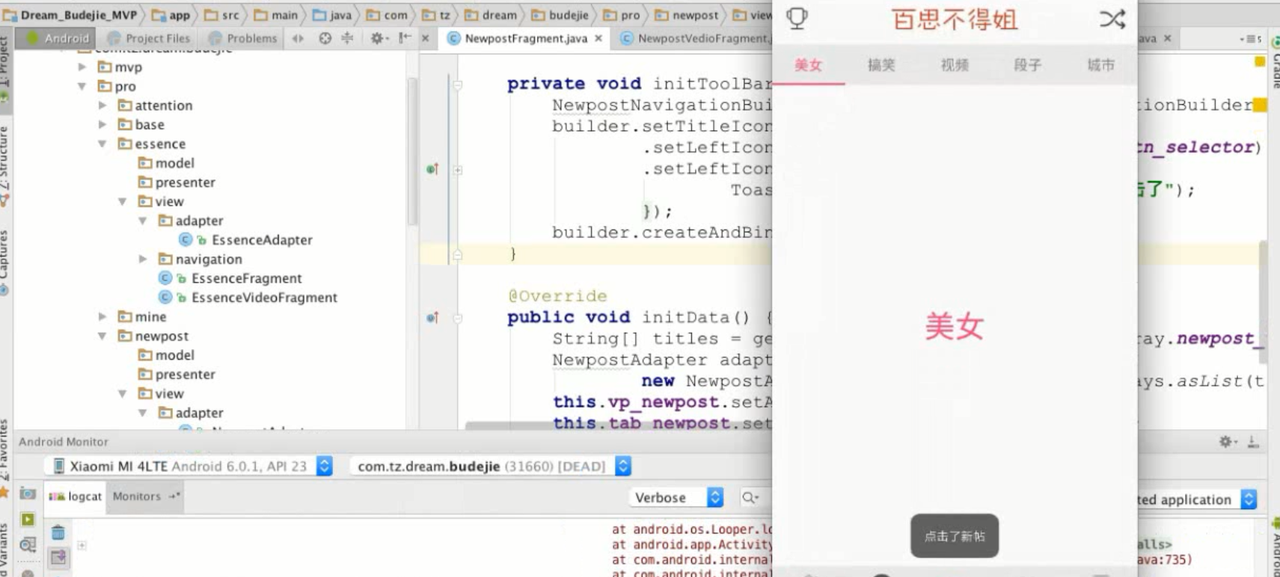
Task: Switch to the logcat tab
Action: pyautogui.click(x=76, y=496)
